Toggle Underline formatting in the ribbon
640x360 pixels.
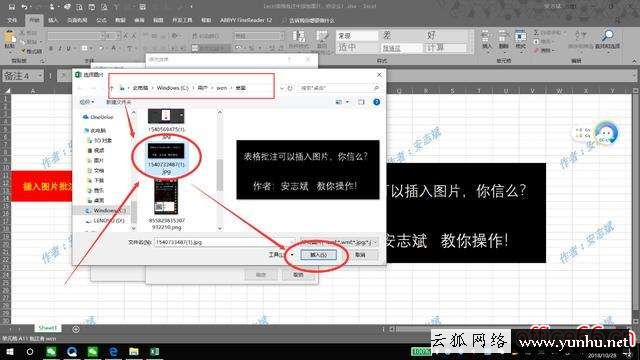[x=68, y=49]
